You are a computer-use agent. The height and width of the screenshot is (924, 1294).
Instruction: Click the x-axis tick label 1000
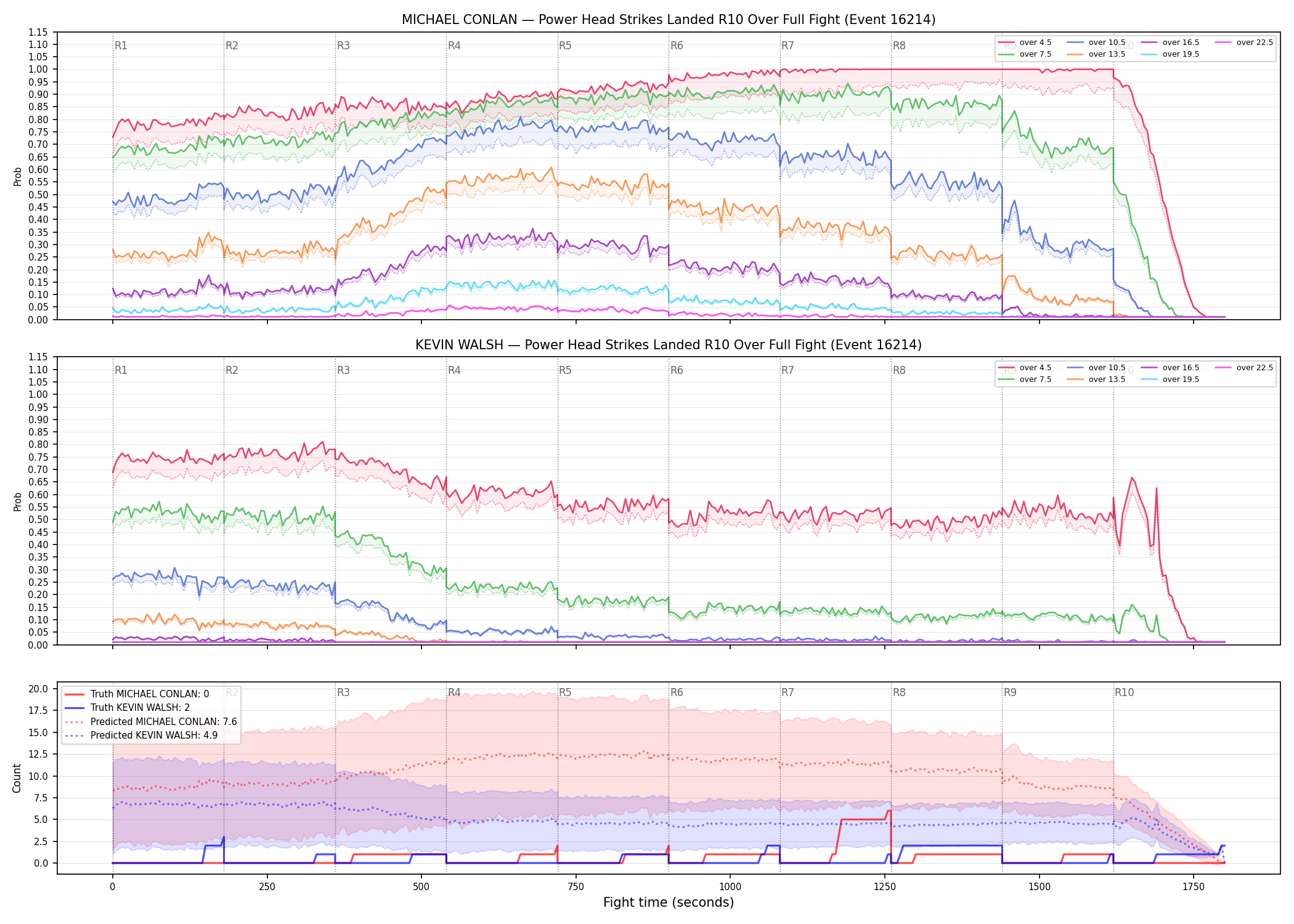click(x=730, y=887)
